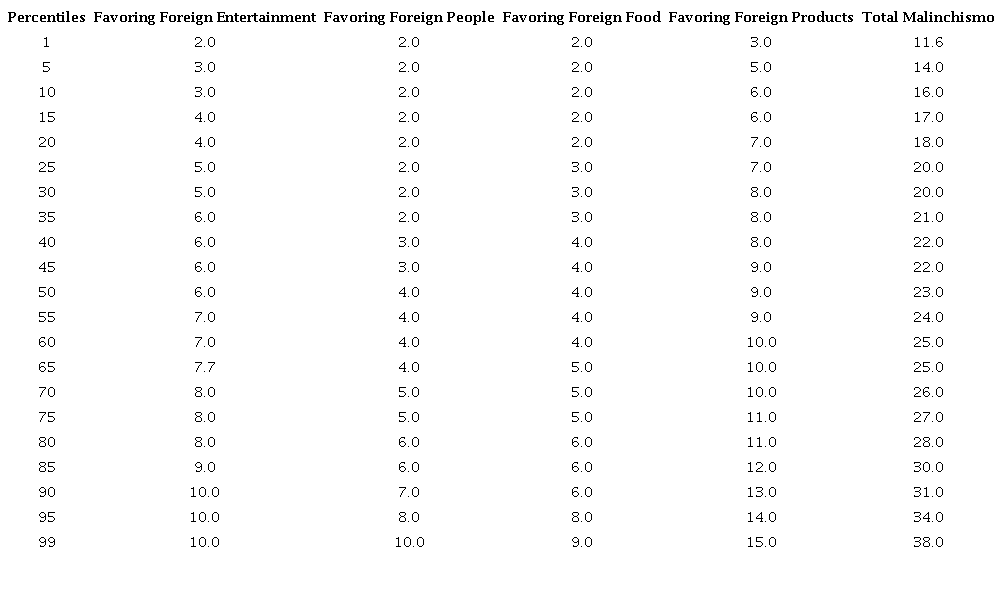The image size is (1003, 592).
Task: Select the 11.6 Total Malinchismo value
Action: pos(928,42)
